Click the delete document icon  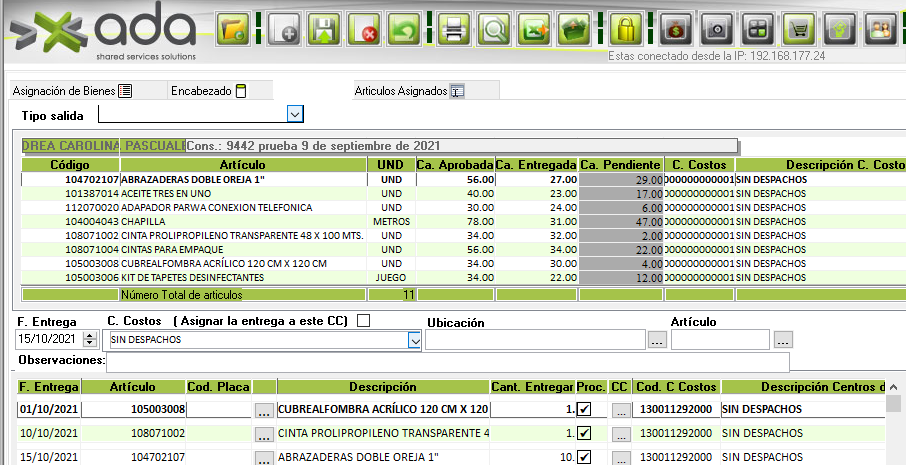[x=365, y=28]
